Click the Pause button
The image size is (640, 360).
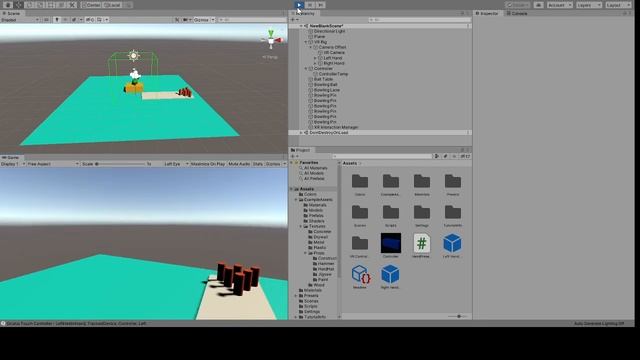pos(310,5)
